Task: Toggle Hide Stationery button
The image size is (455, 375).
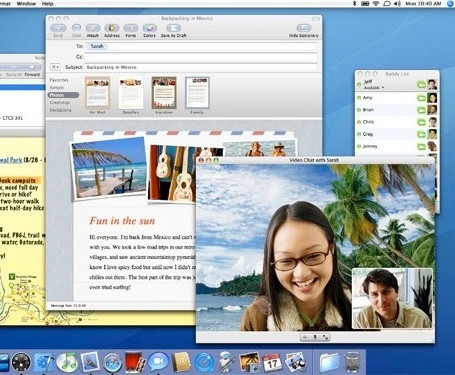Action: pyautogui.click(x=304, y=30)
